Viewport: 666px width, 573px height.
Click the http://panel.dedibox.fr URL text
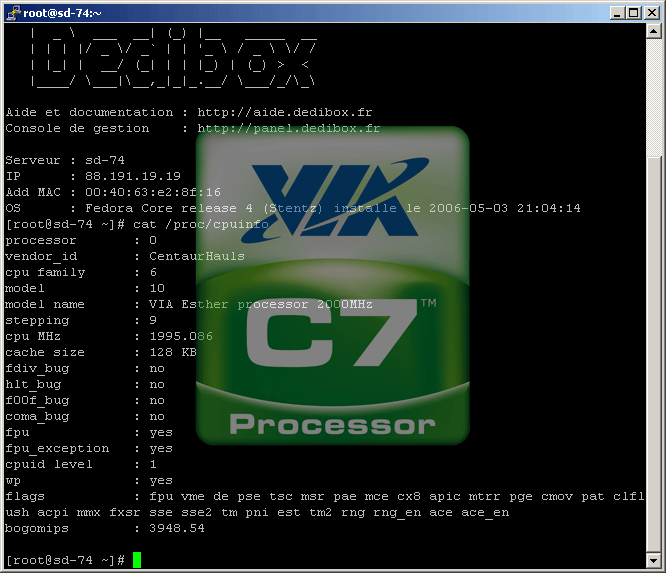[x=288, y=128]
